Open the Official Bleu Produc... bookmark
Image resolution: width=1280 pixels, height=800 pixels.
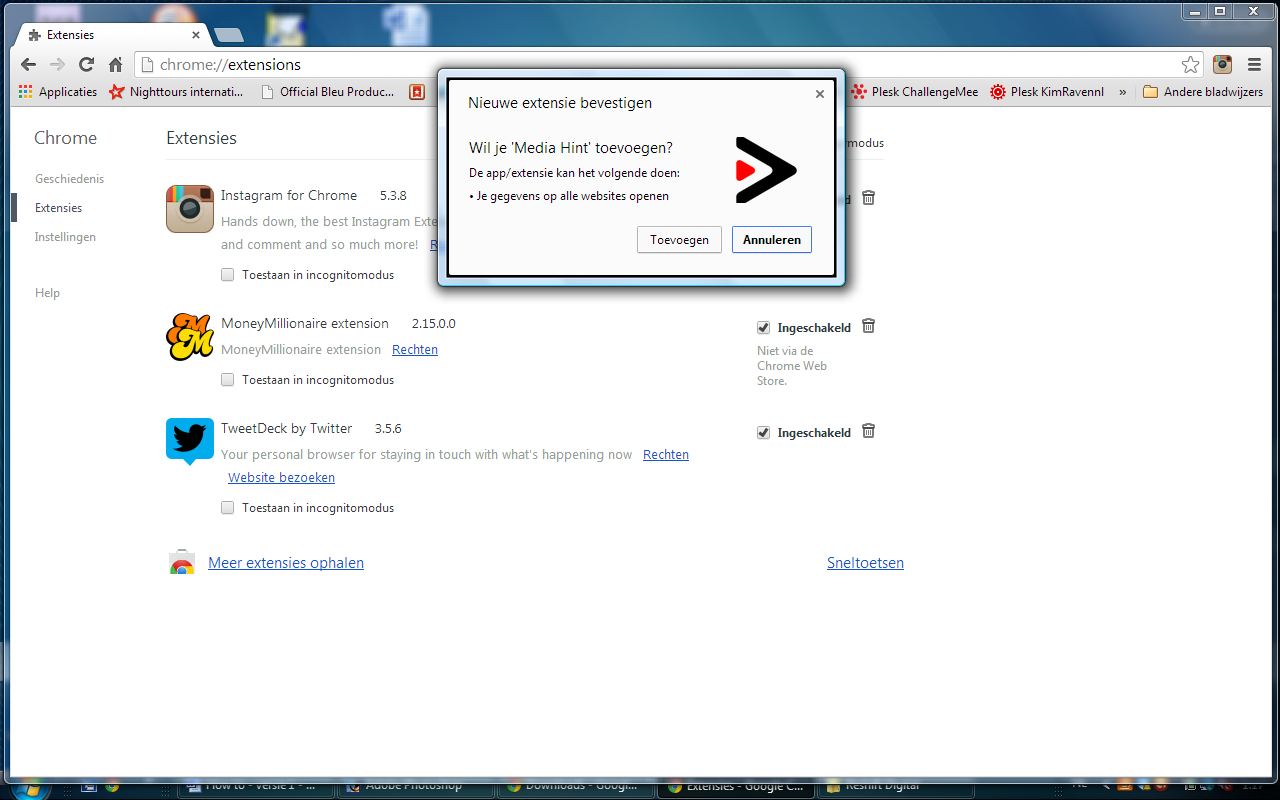327,92
